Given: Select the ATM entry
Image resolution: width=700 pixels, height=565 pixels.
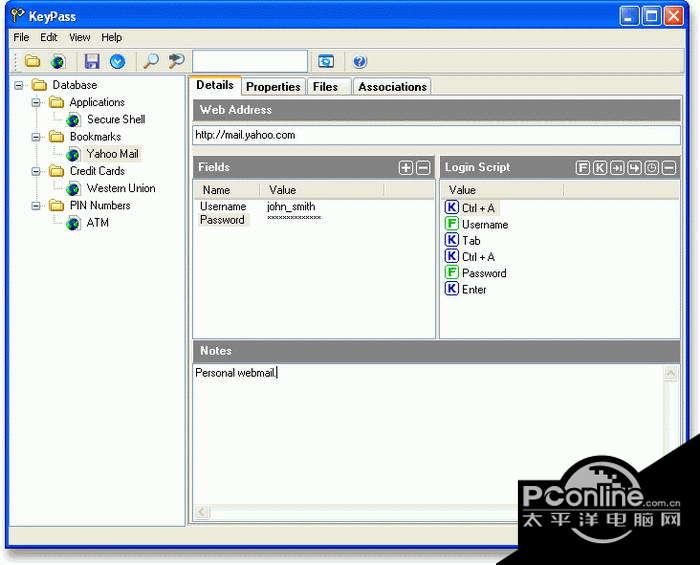Looking at the screenshot, I should [x=98, y=223].
